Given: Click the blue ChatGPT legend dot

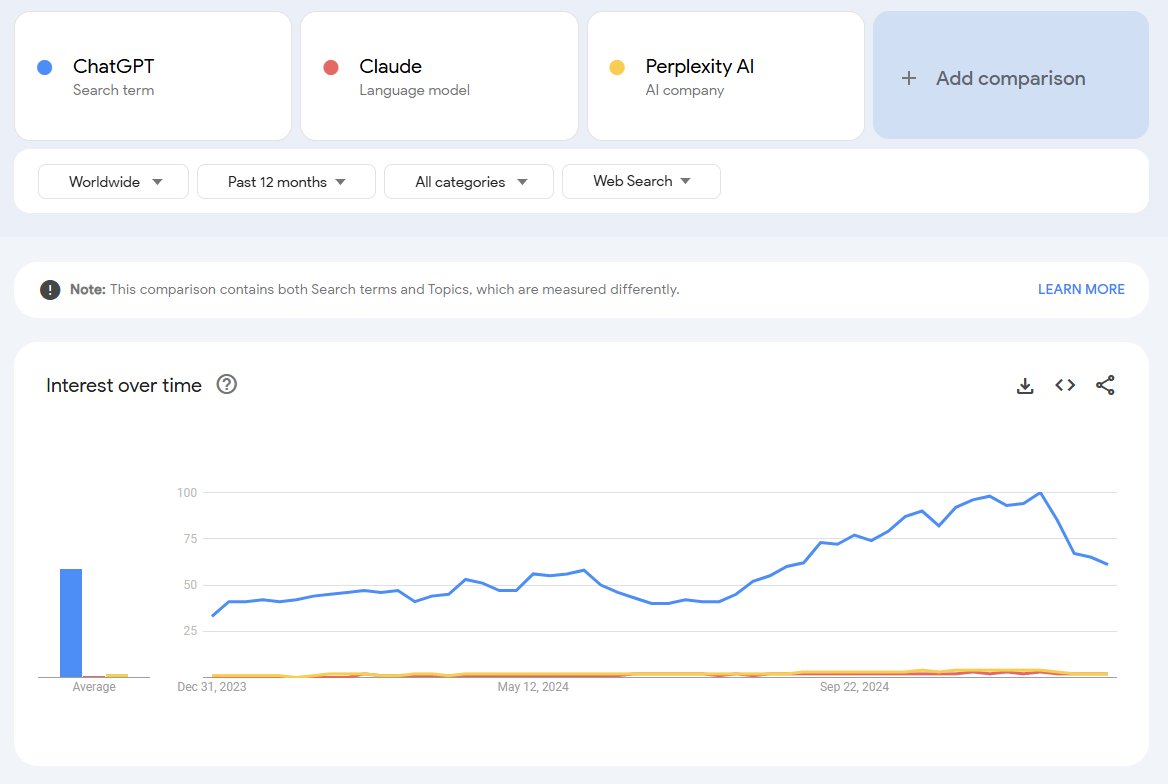Looking at the screenshot, I should click(44, 66).
